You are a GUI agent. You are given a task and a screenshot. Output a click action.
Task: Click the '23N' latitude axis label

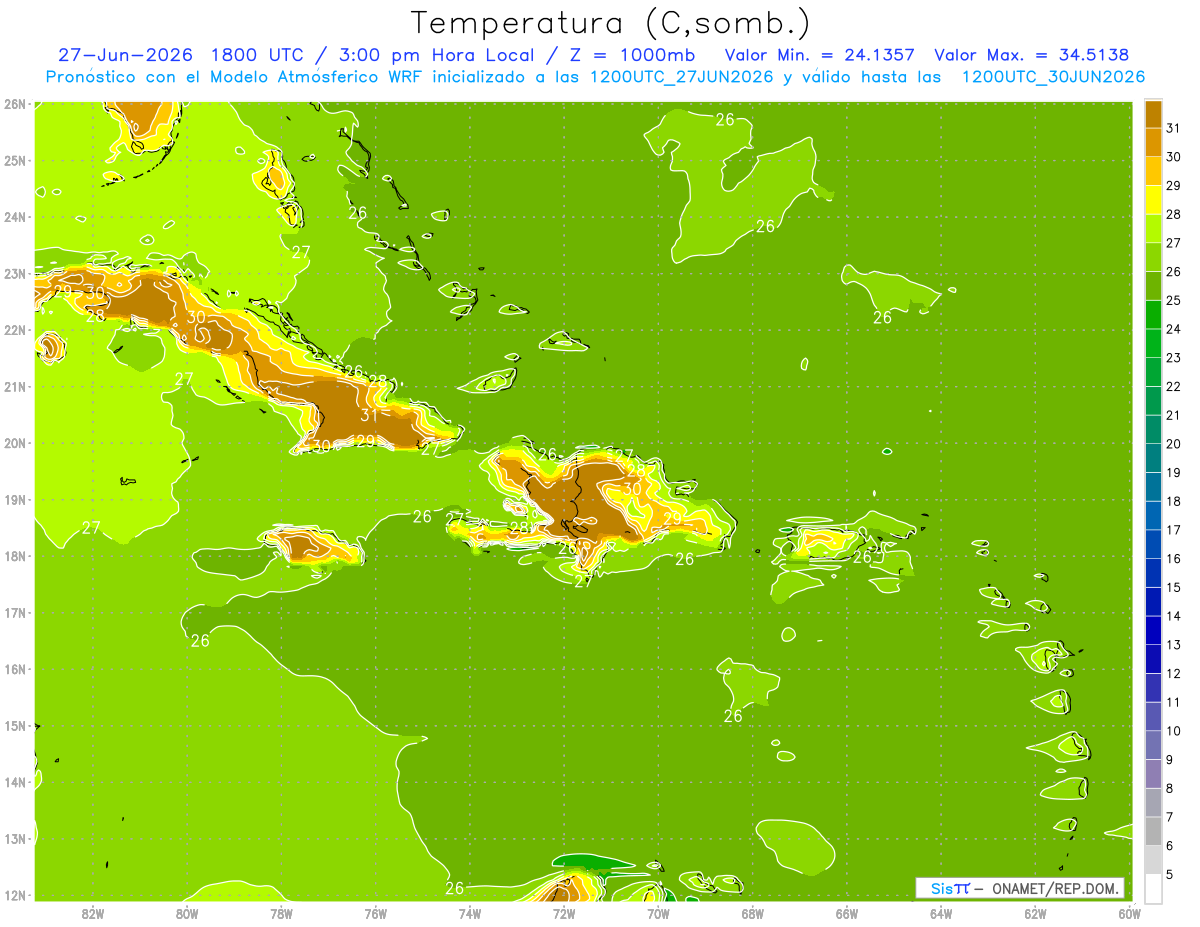14,273
